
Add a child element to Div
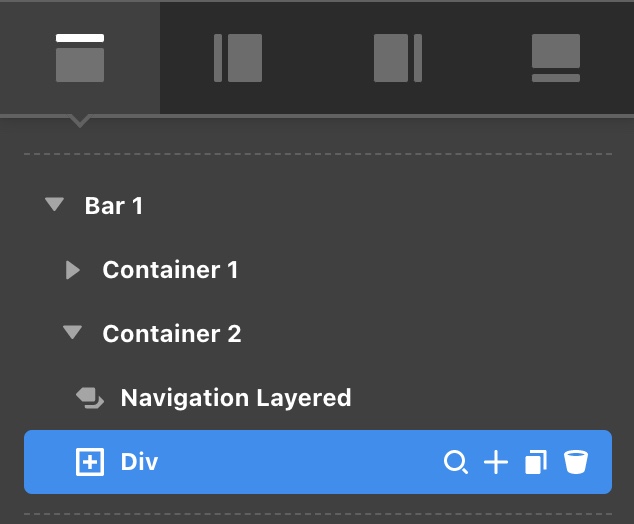click(496, 462)
